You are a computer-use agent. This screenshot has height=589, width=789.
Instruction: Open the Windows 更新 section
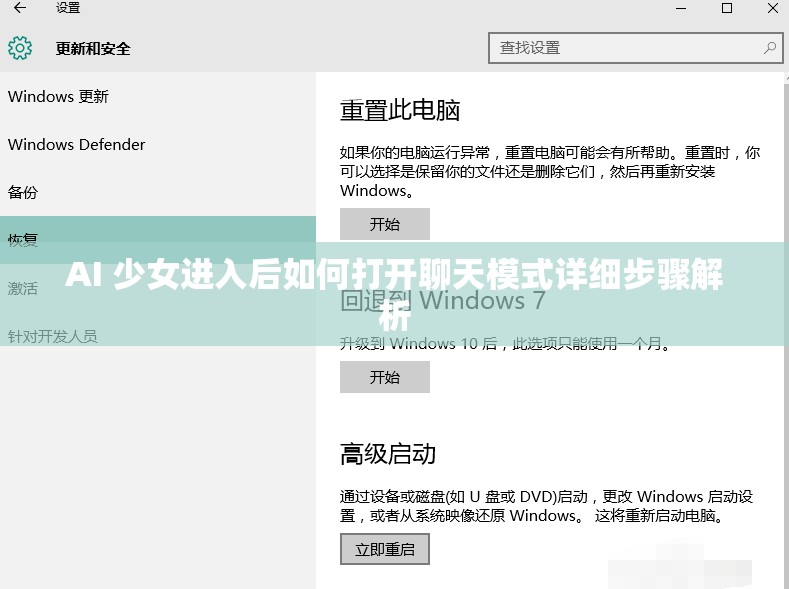(58, 96)
